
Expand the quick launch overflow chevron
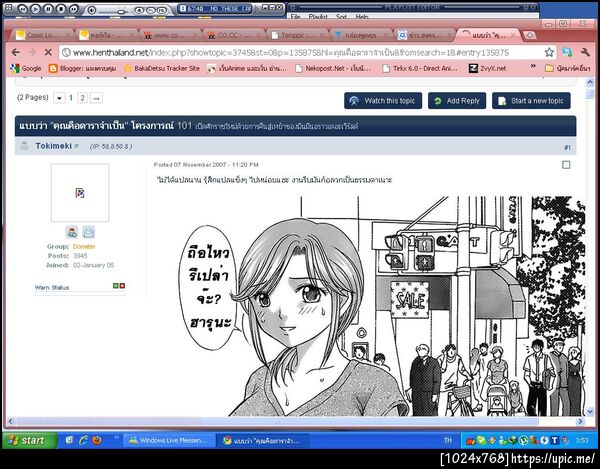point(116,437)
